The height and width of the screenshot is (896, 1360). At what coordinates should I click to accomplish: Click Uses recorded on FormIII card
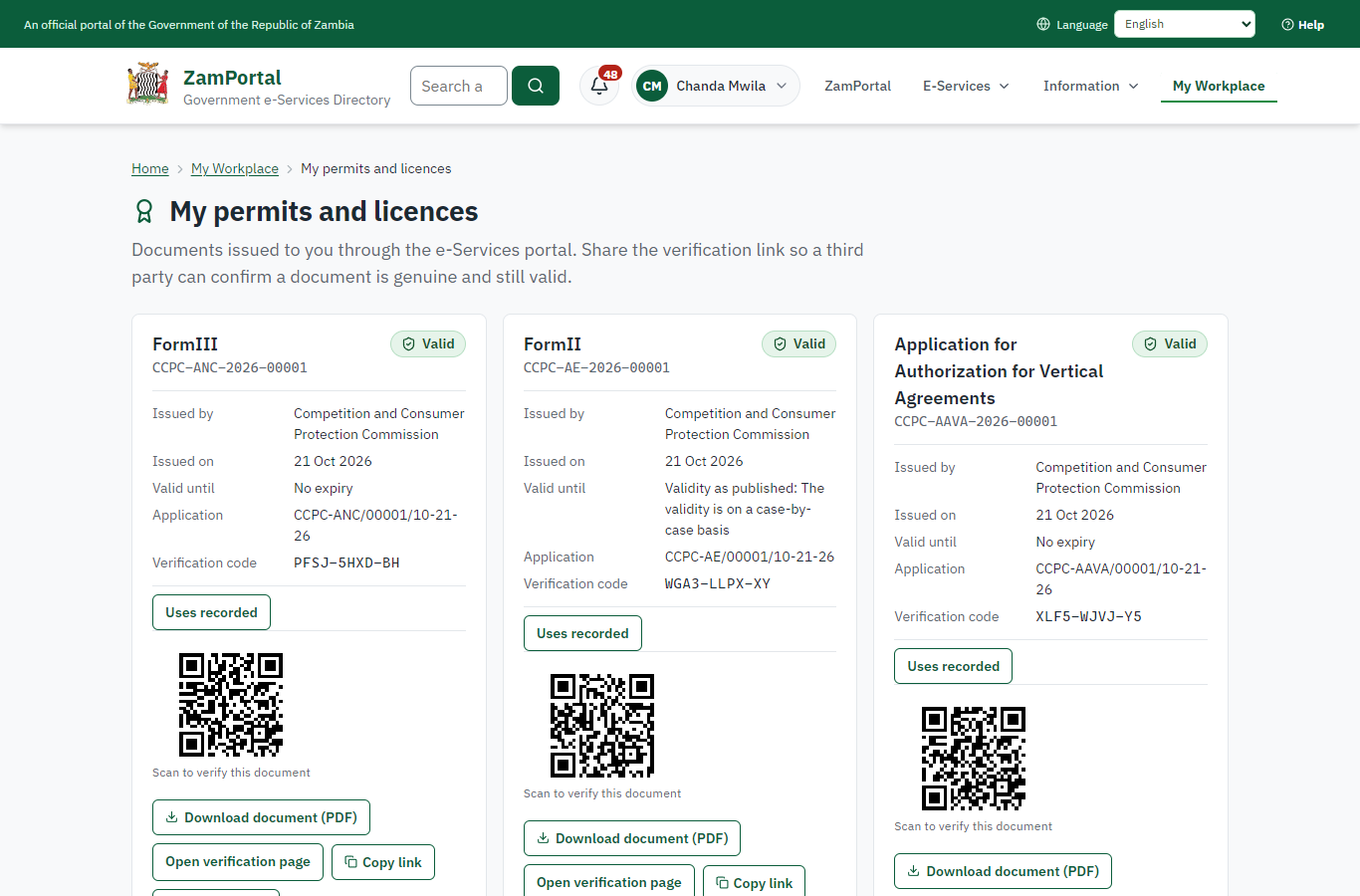tap(211, 612)
